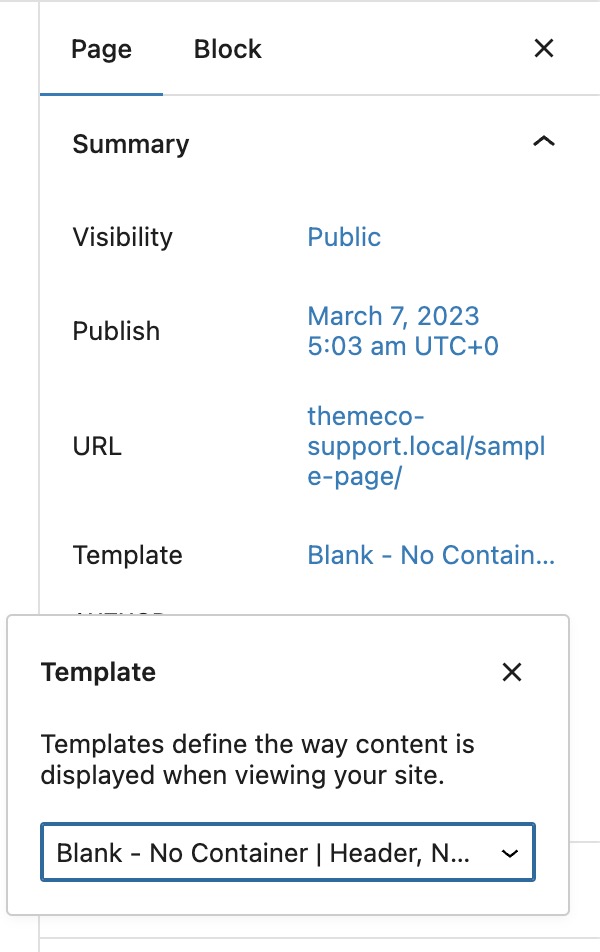
Task: Edit the themeco-support.local page URL
Action: pyautogui.click(x=425, y=446)
